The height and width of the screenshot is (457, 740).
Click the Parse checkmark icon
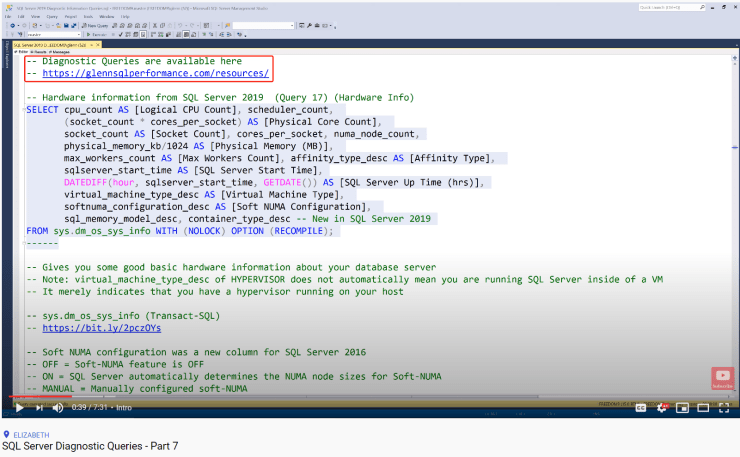(x=121, y=34)
